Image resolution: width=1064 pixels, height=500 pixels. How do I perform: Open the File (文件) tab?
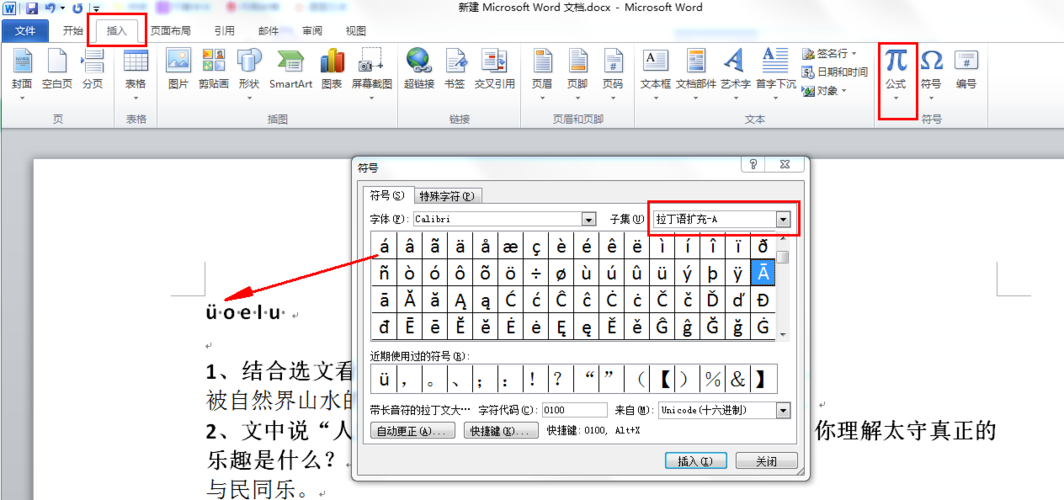point(25,31)
